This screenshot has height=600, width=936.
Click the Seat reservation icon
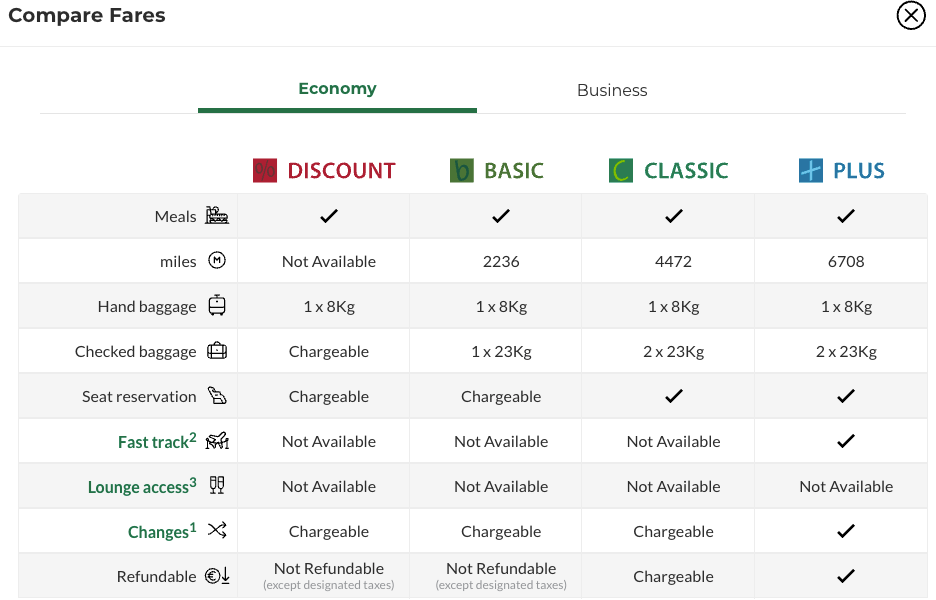click(217, 396)
